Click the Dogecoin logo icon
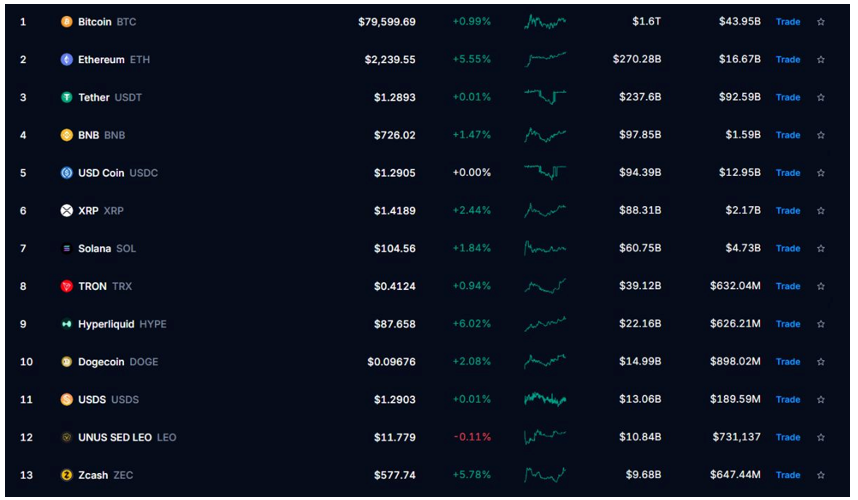Screen dimensions: 858x500 66,362
